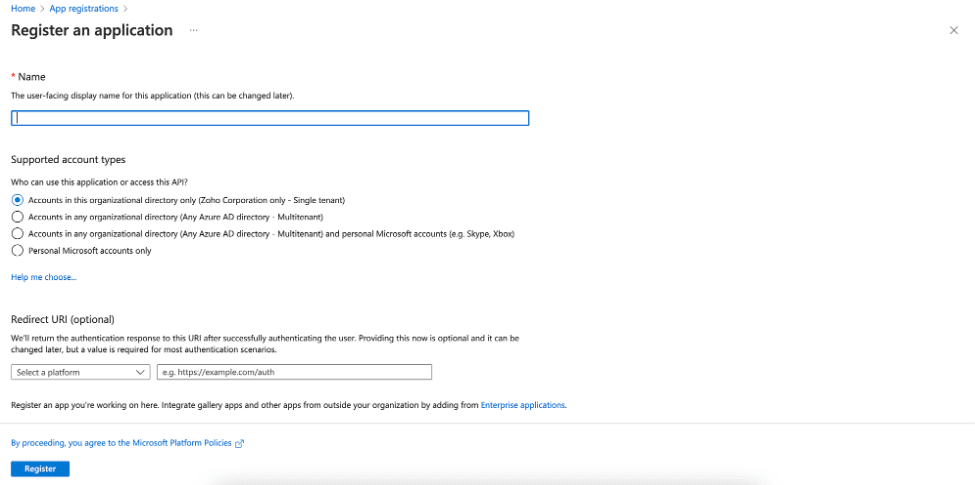Screen dimensions: 975x485
Task: Select single tenant organizational directory option
Action: point(17,200)
